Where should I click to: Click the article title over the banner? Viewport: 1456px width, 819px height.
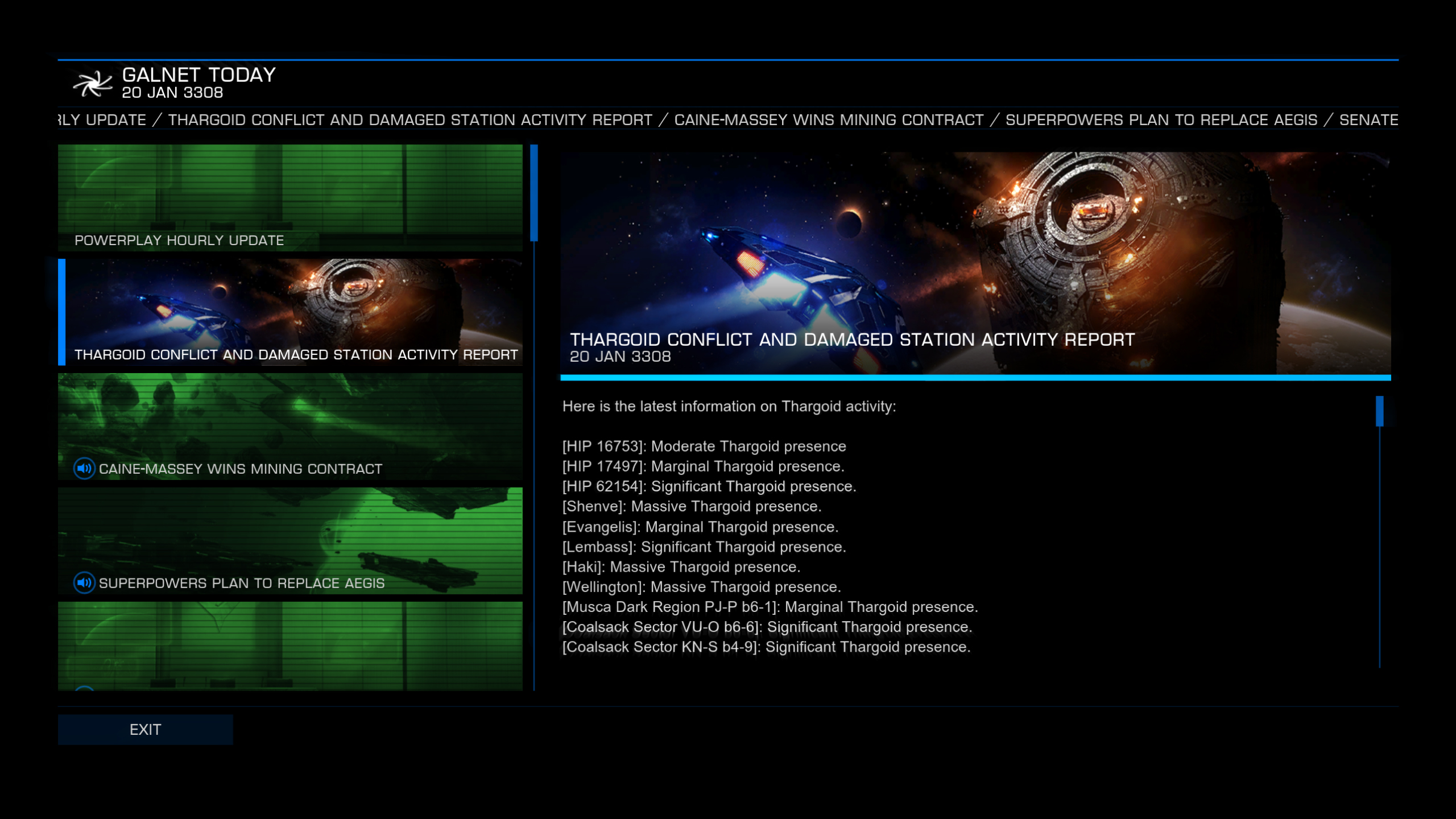pos(853,340)
